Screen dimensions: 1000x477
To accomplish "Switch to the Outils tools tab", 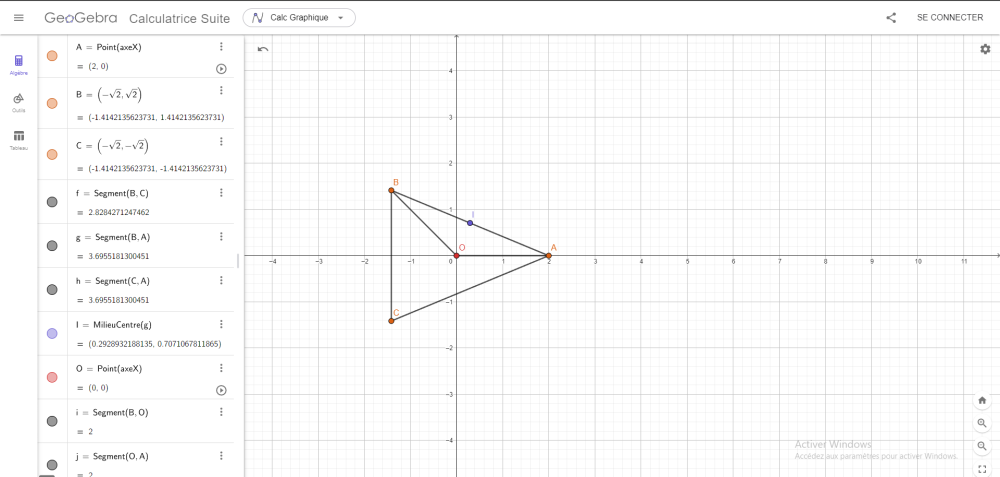I will (19, 102).
